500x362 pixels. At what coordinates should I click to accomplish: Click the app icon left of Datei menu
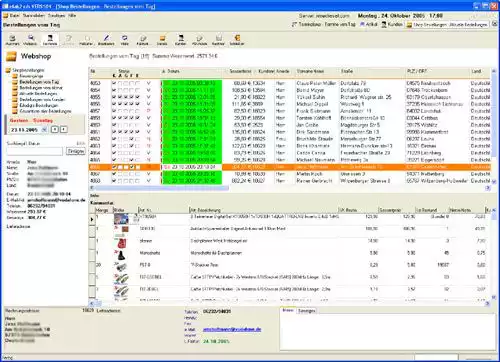click(x=6, y=16)
